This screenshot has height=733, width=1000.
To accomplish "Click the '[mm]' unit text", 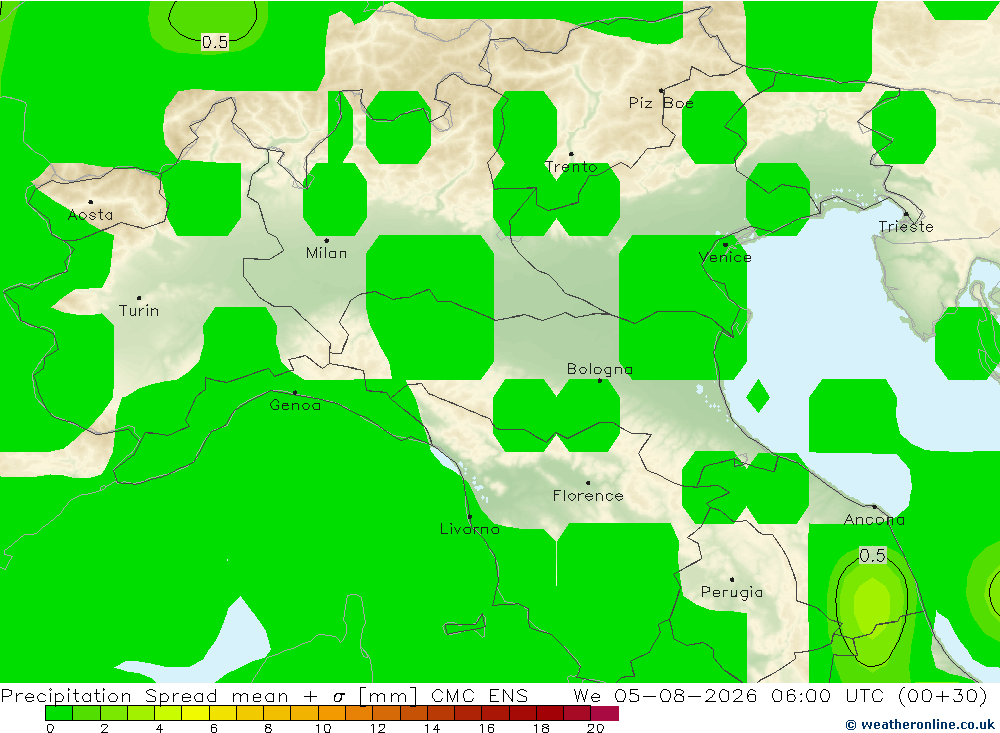I will (x=388, y=695).
